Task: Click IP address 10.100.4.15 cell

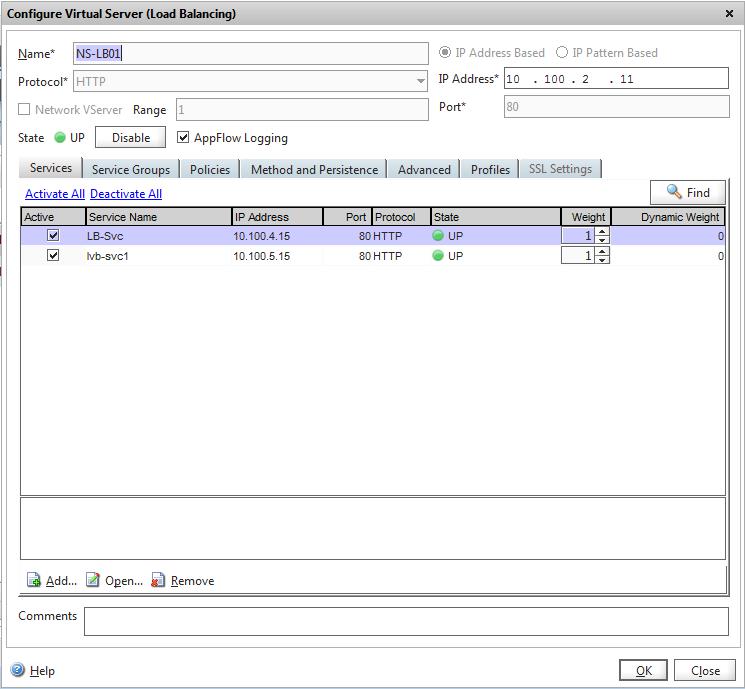Action: click(x=261, y=236)
